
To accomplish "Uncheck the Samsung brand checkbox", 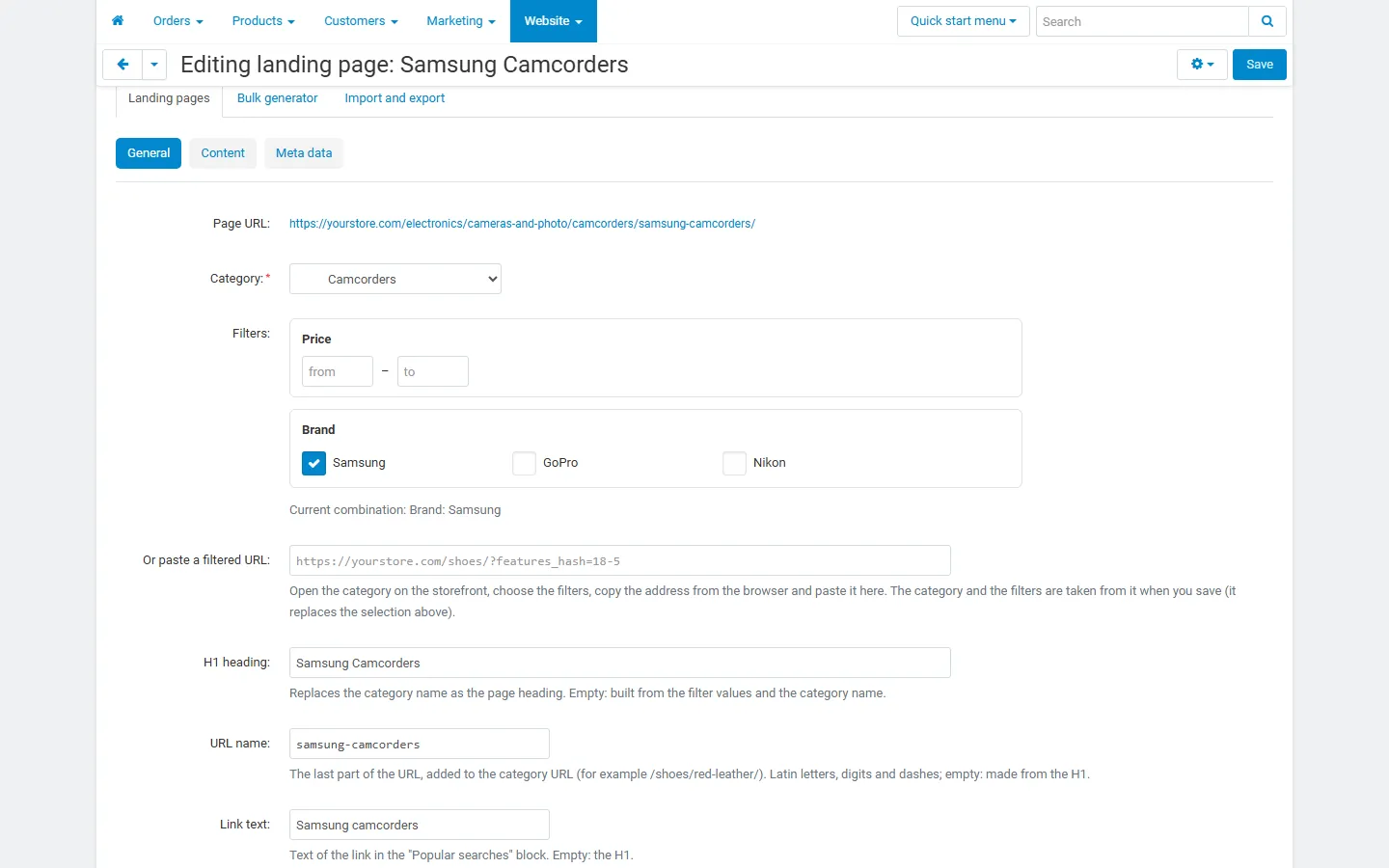I will (313, 463).
